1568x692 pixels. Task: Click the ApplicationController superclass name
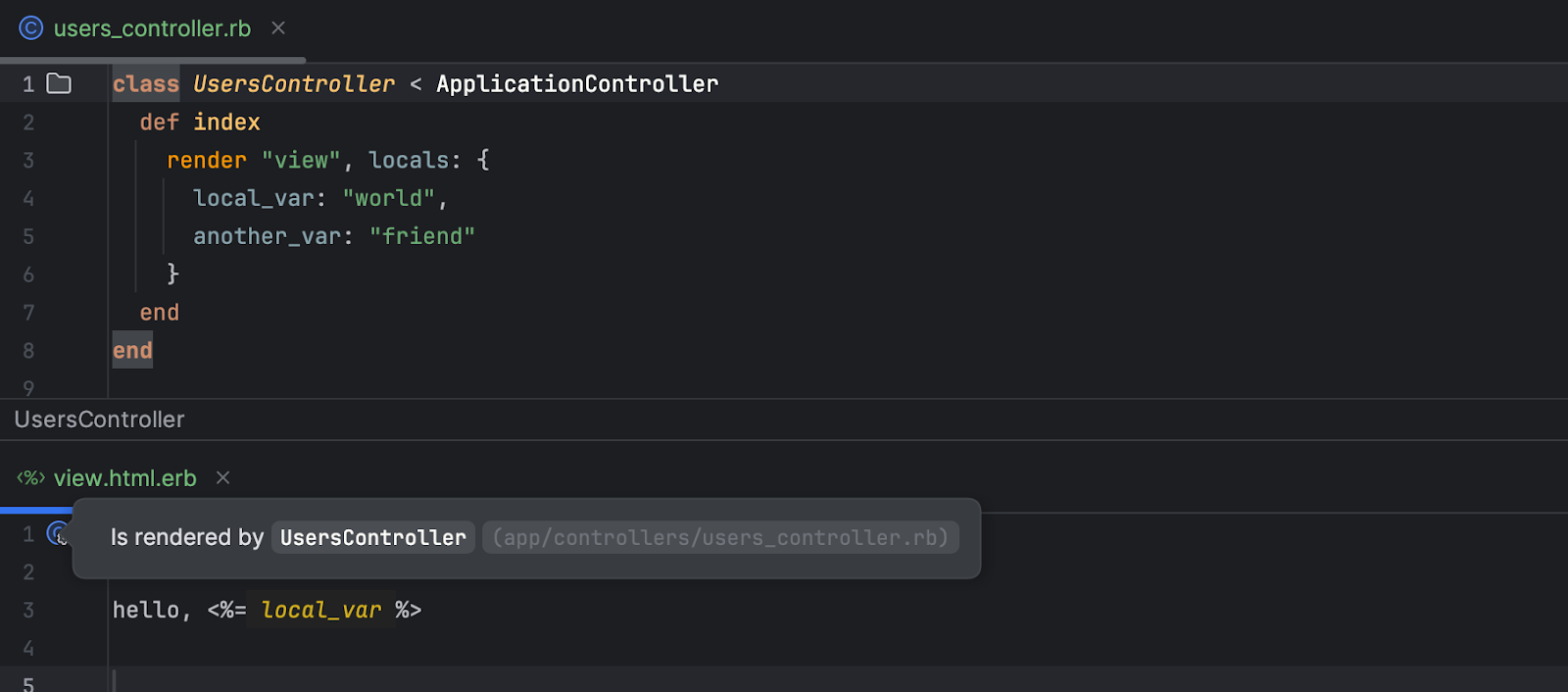point(577,84)
